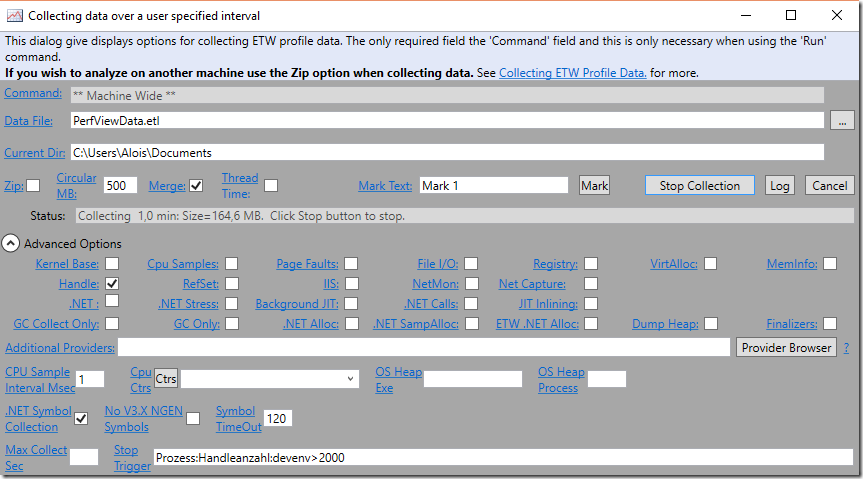
Task: Enable the IIS checkbox
Action: point(352,284)
